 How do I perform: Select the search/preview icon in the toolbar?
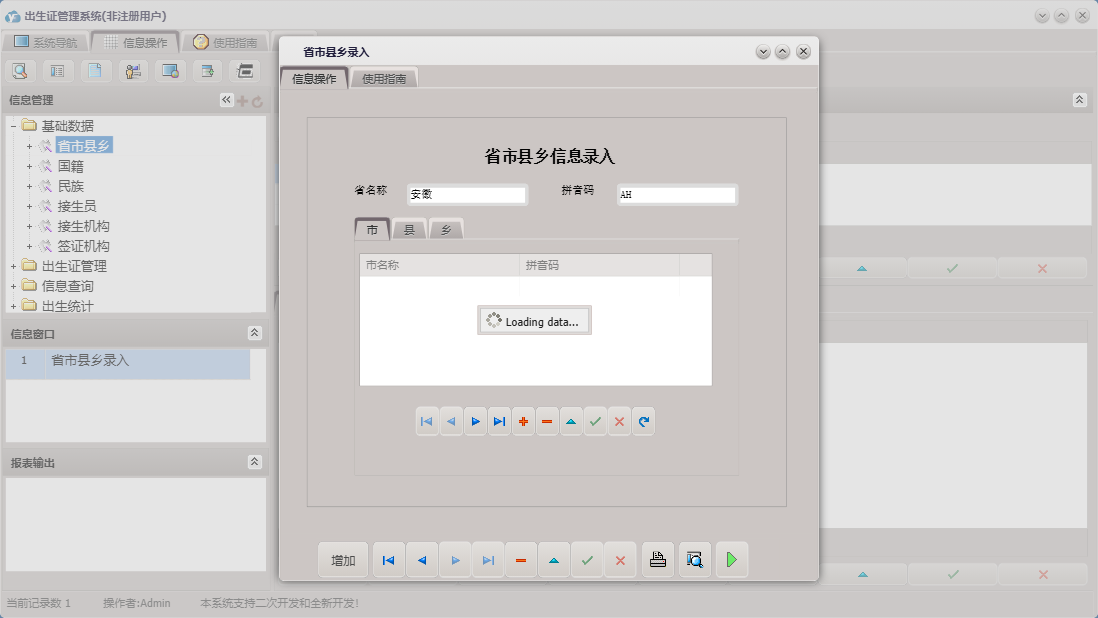[x=20, y=71]
